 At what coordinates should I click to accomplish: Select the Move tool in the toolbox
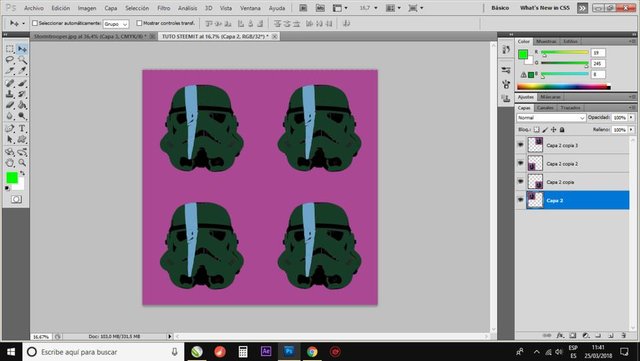[22, 49]
